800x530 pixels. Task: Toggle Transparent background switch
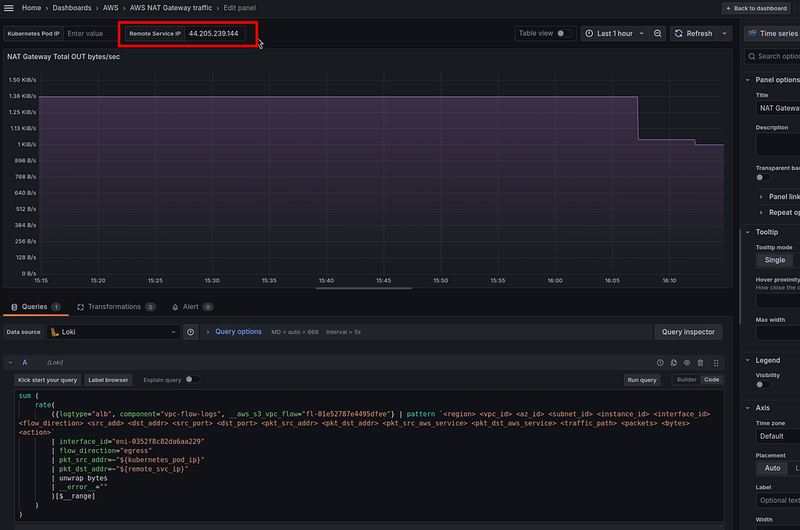(763, 178)
